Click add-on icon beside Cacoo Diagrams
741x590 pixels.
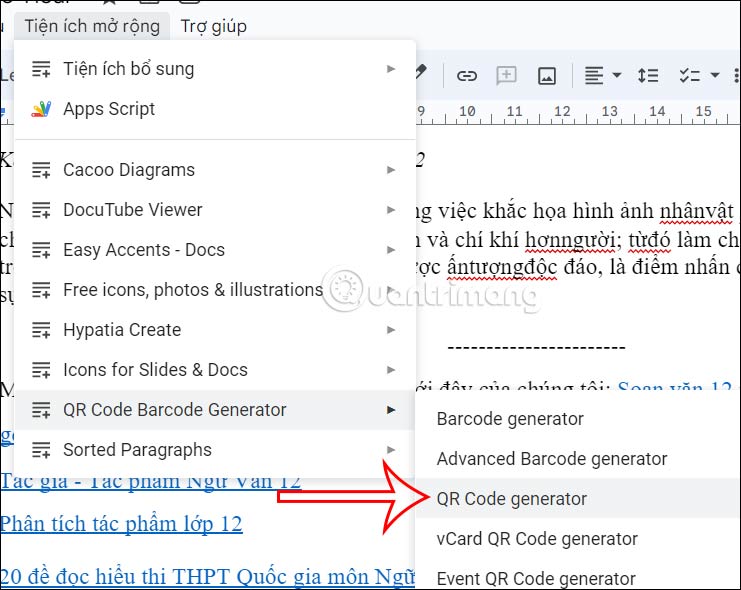[41, 170]
